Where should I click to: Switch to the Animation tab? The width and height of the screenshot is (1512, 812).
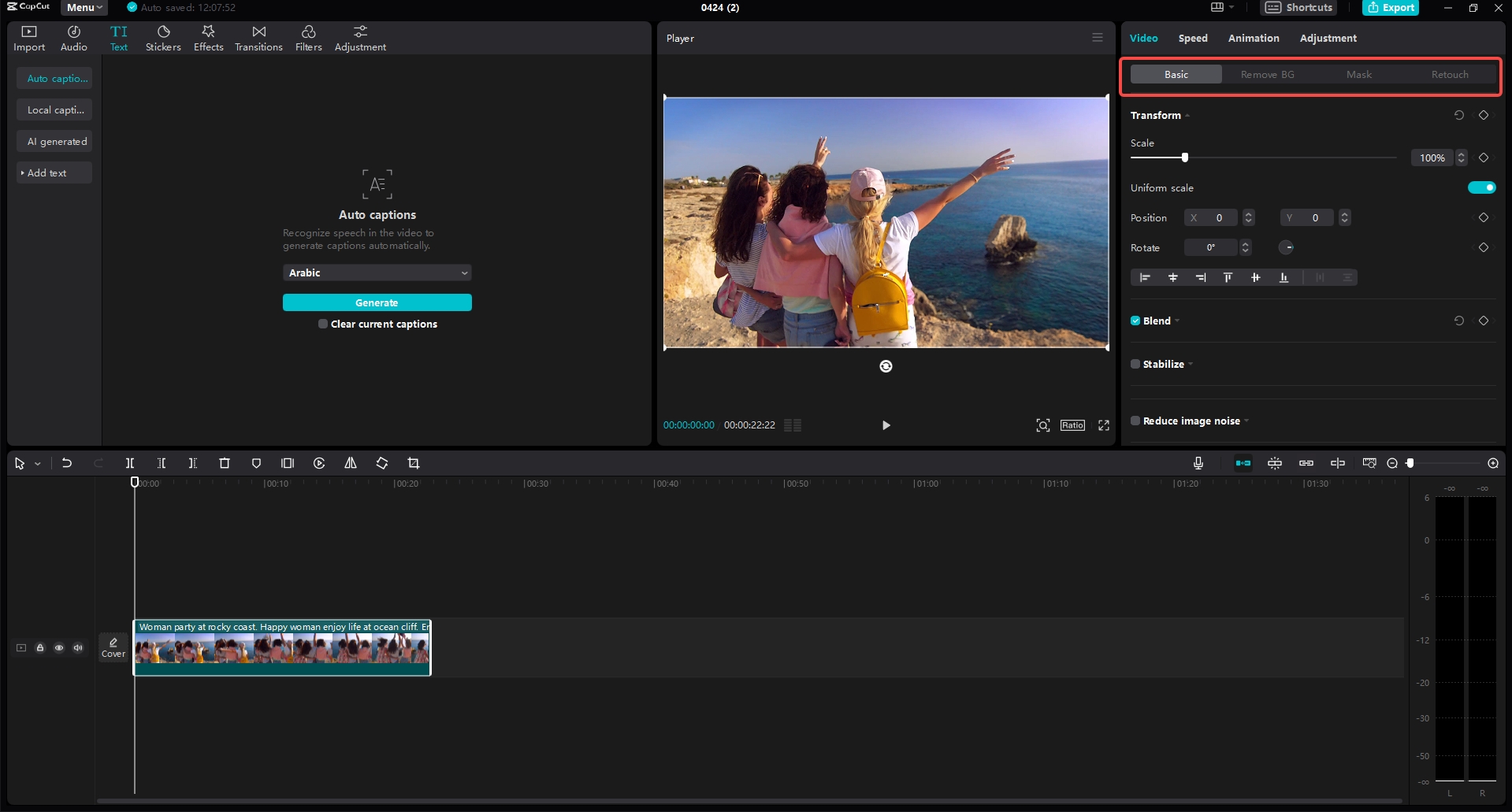coord(1253,38)
